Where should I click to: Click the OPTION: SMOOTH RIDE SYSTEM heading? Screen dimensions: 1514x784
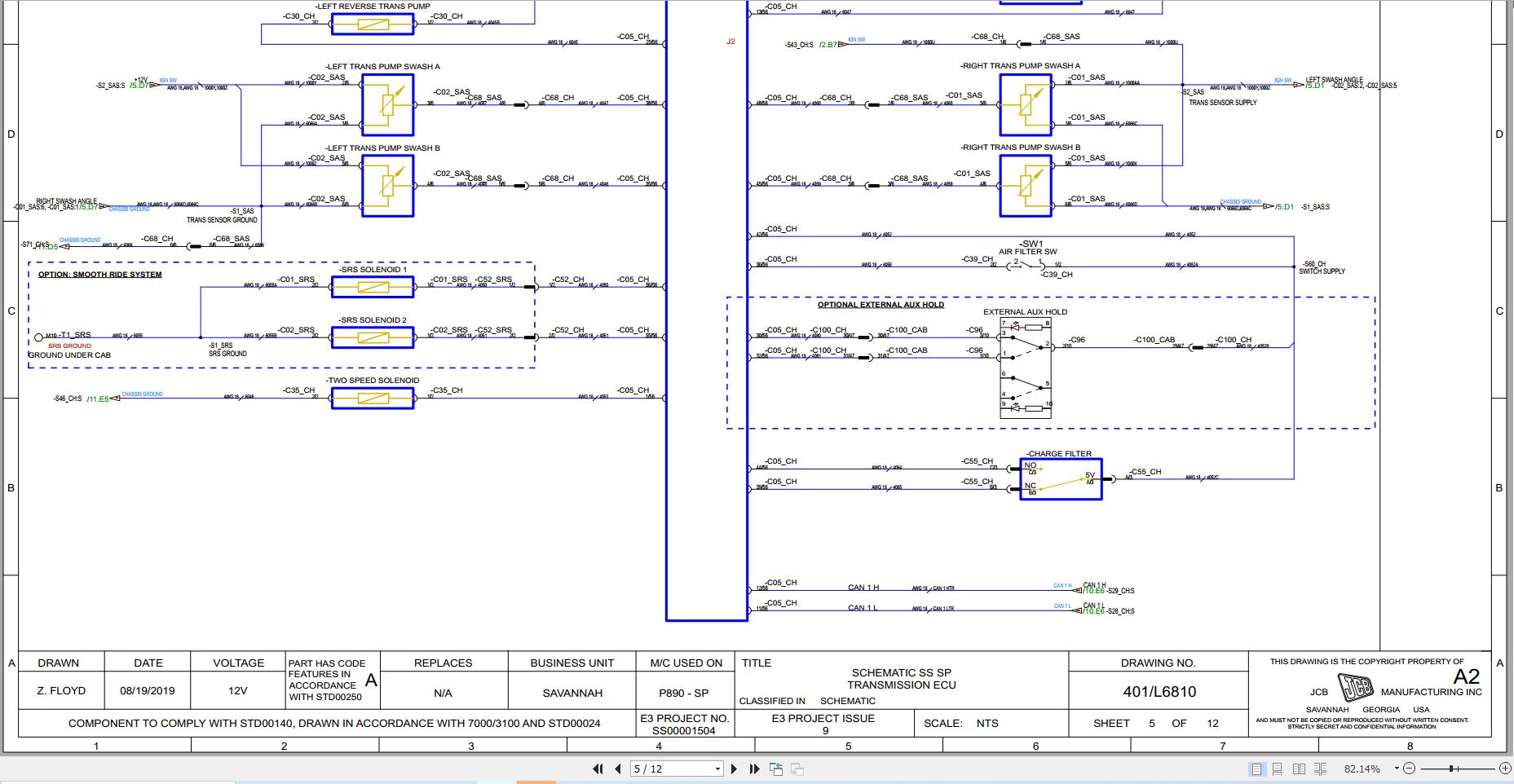99,275
